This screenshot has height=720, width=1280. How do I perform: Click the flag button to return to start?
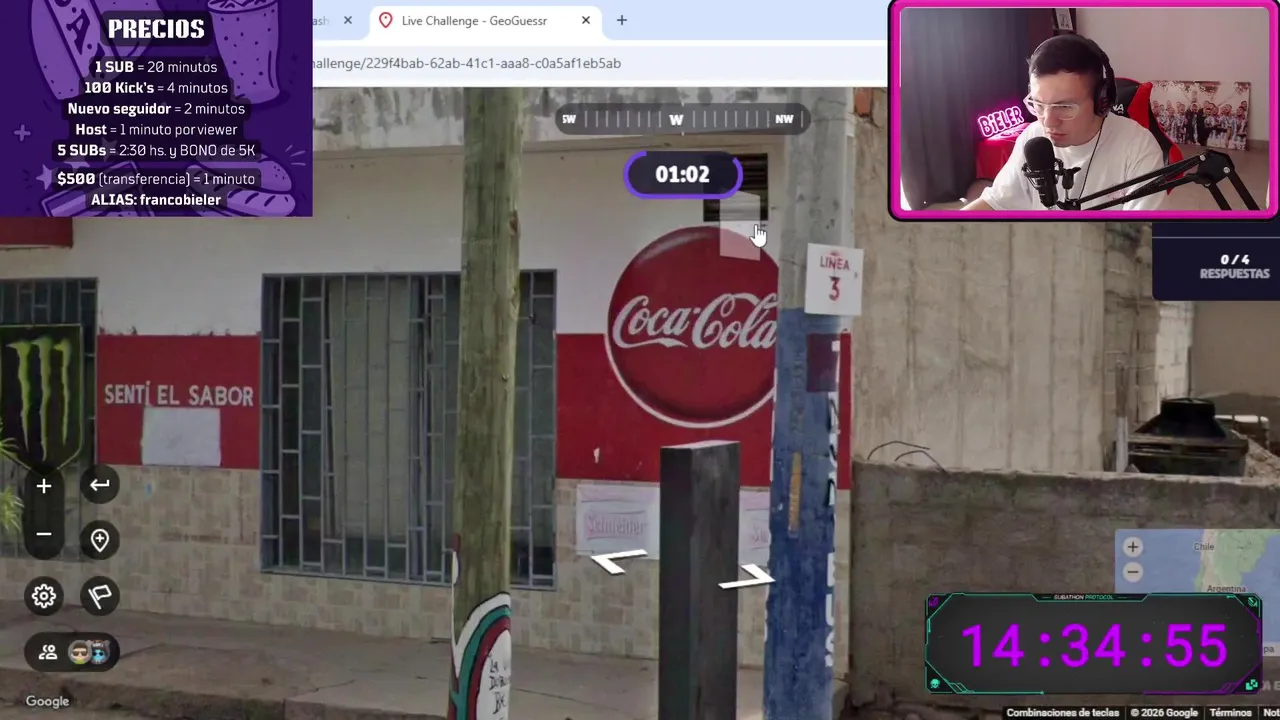99,596
